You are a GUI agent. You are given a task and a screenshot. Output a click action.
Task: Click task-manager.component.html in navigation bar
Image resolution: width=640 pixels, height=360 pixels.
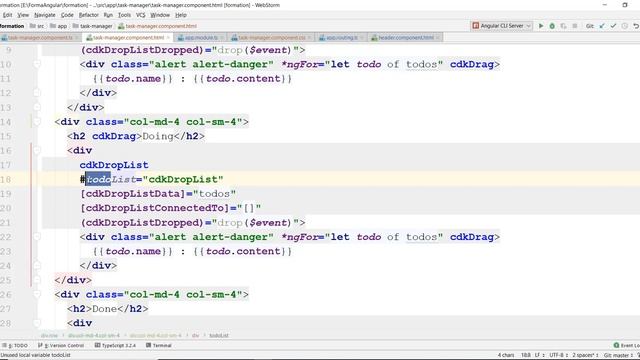coord(158,26)
